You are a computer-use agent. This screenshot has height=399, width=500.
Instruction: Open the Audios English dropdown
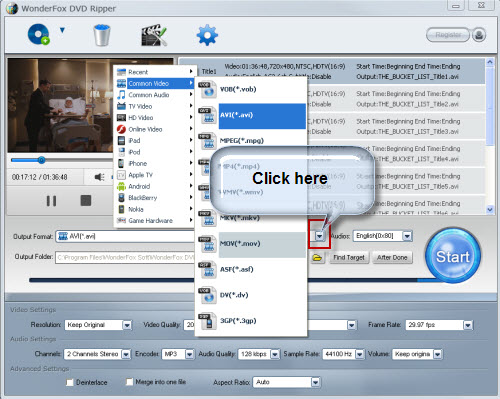tap(407, 236)
